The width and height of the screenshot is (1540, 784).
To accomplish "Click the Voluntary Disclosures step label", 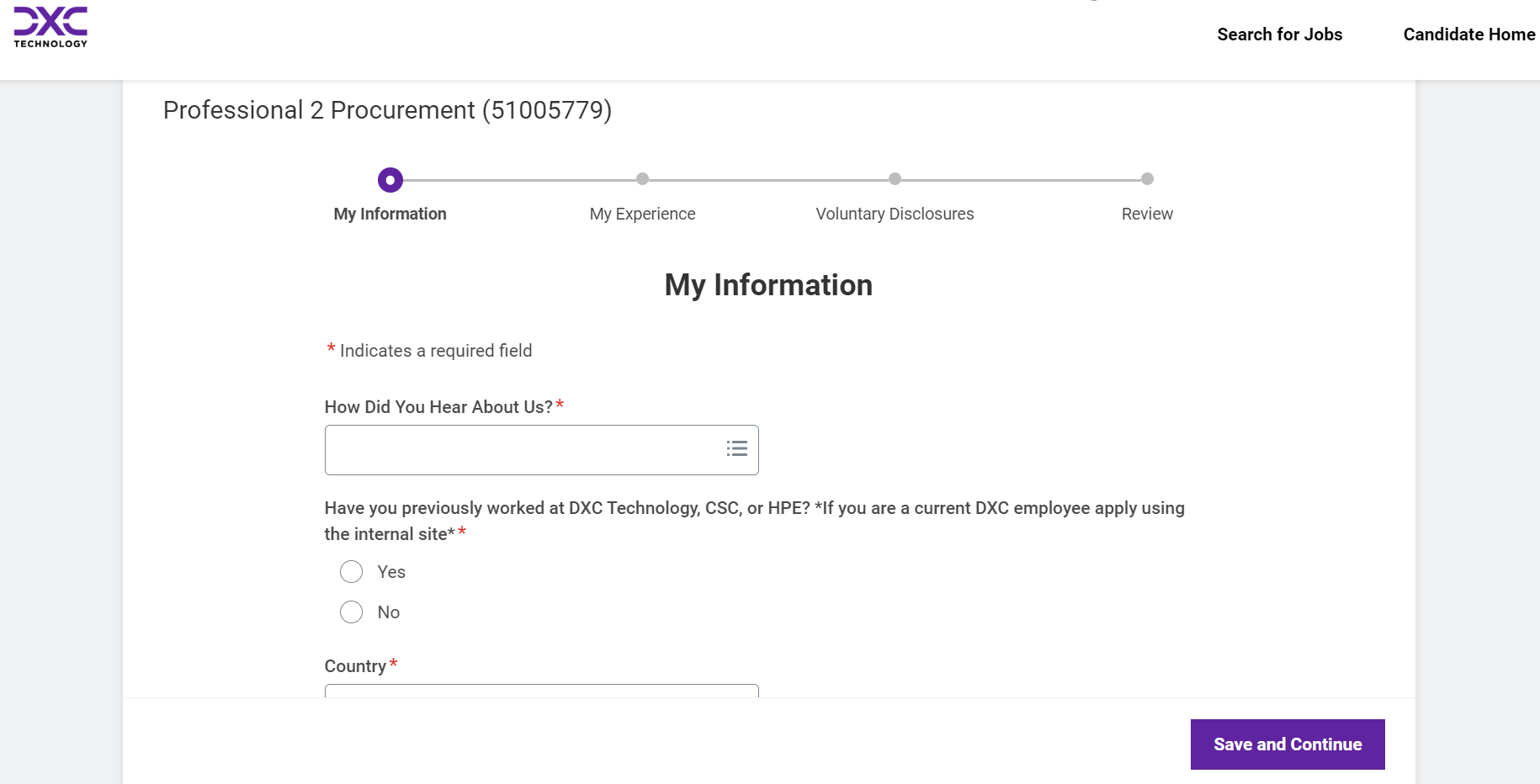I will tap(895, 214).
